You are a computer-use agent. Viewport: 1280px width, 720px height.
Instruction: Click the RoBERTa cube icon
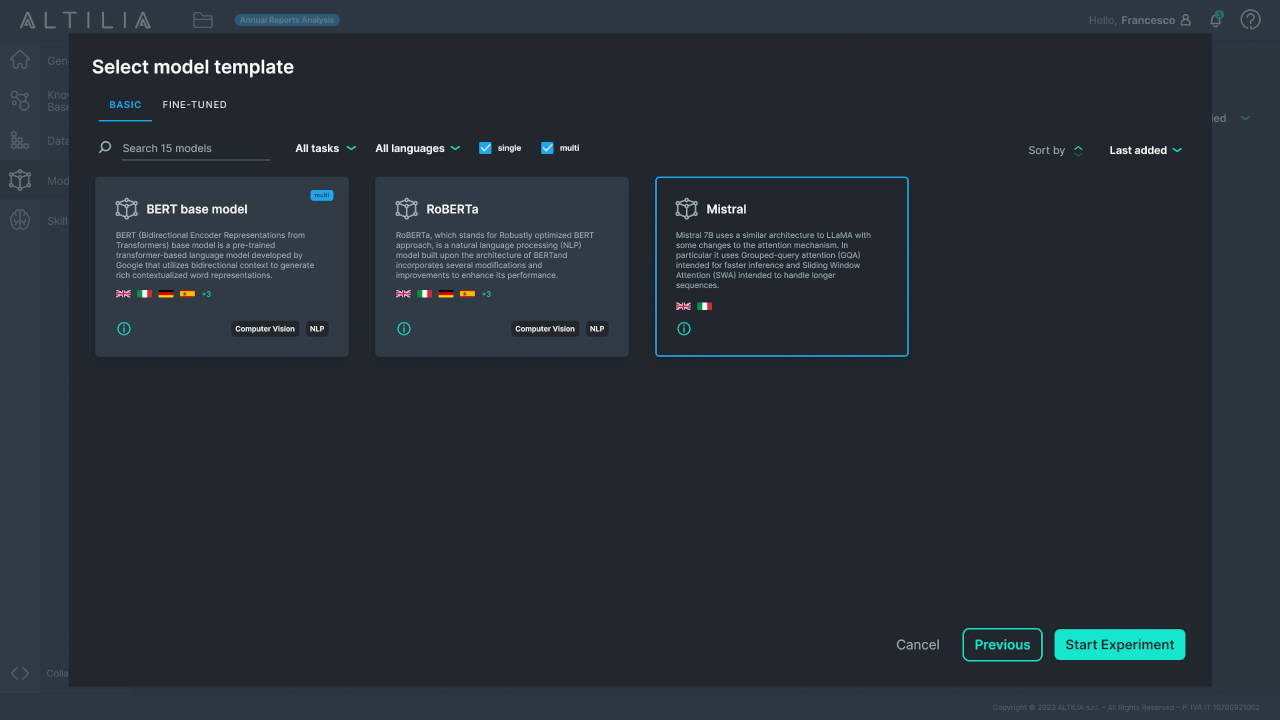point(406,208)
